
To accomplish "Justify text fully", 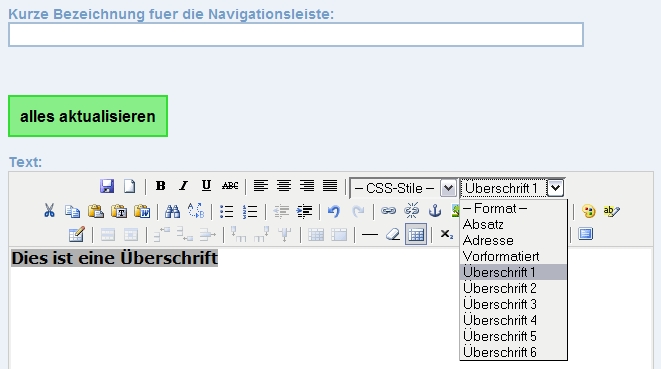I will [x=330, y=186].
